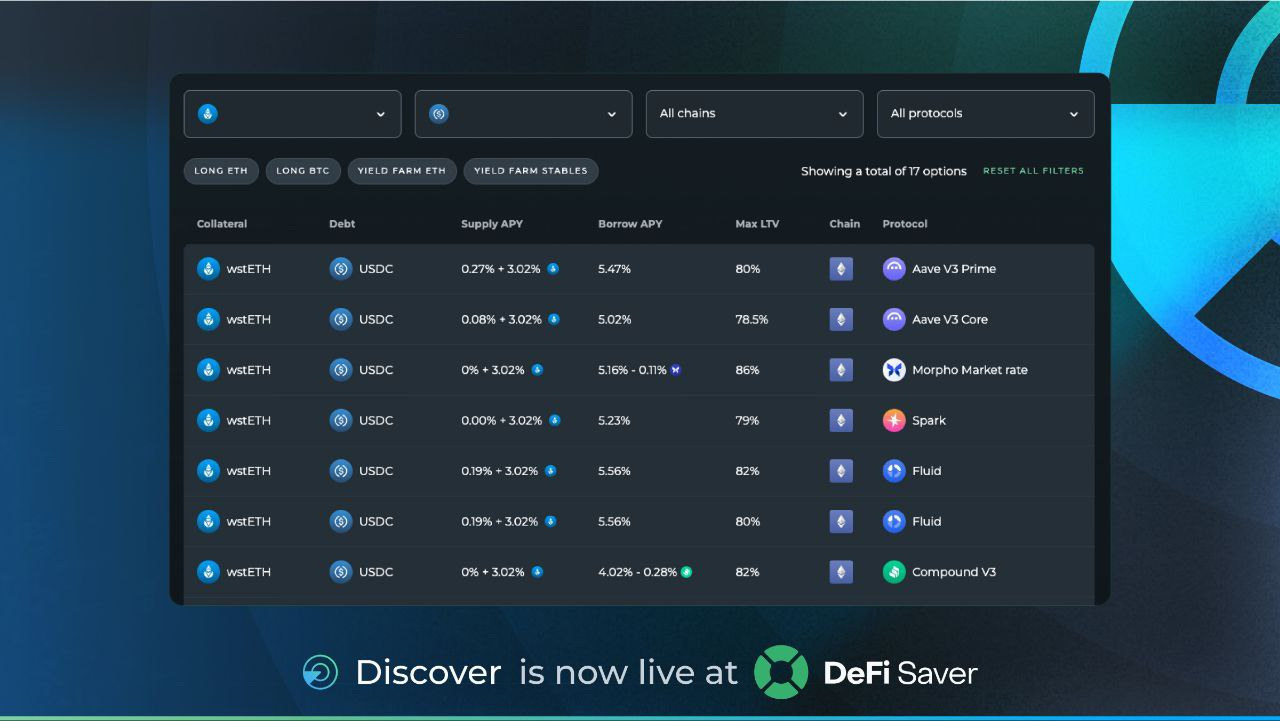Sort by the Borrow APY column header
1280x721 pixels.
(630, 224)
